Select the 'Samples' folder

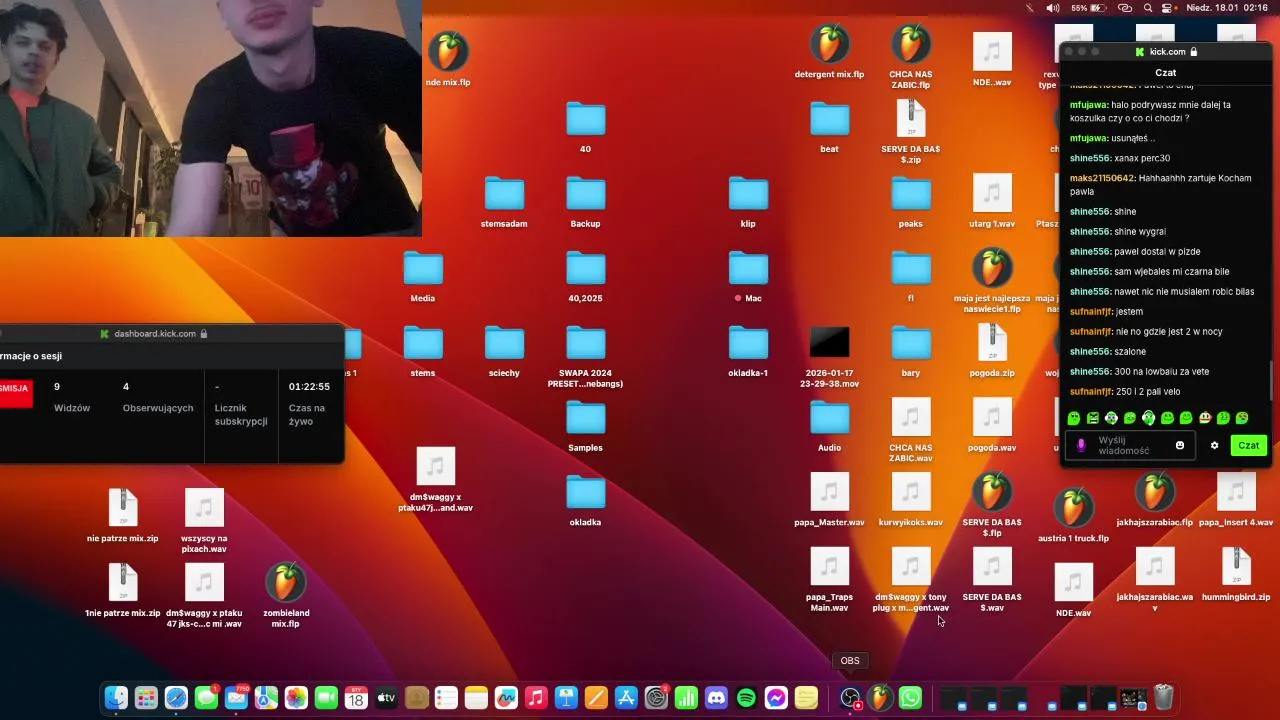[x=585, y=426]
